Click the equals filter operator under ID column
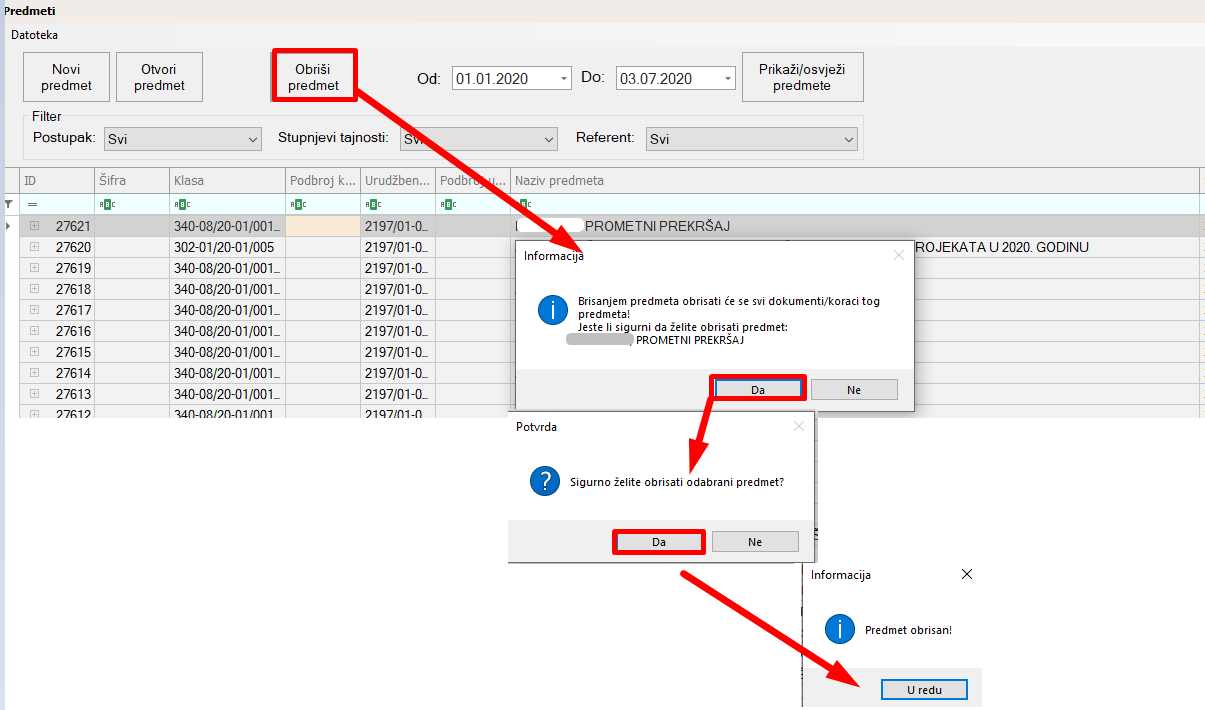1205x710 pixels. [x=32, y=204]
